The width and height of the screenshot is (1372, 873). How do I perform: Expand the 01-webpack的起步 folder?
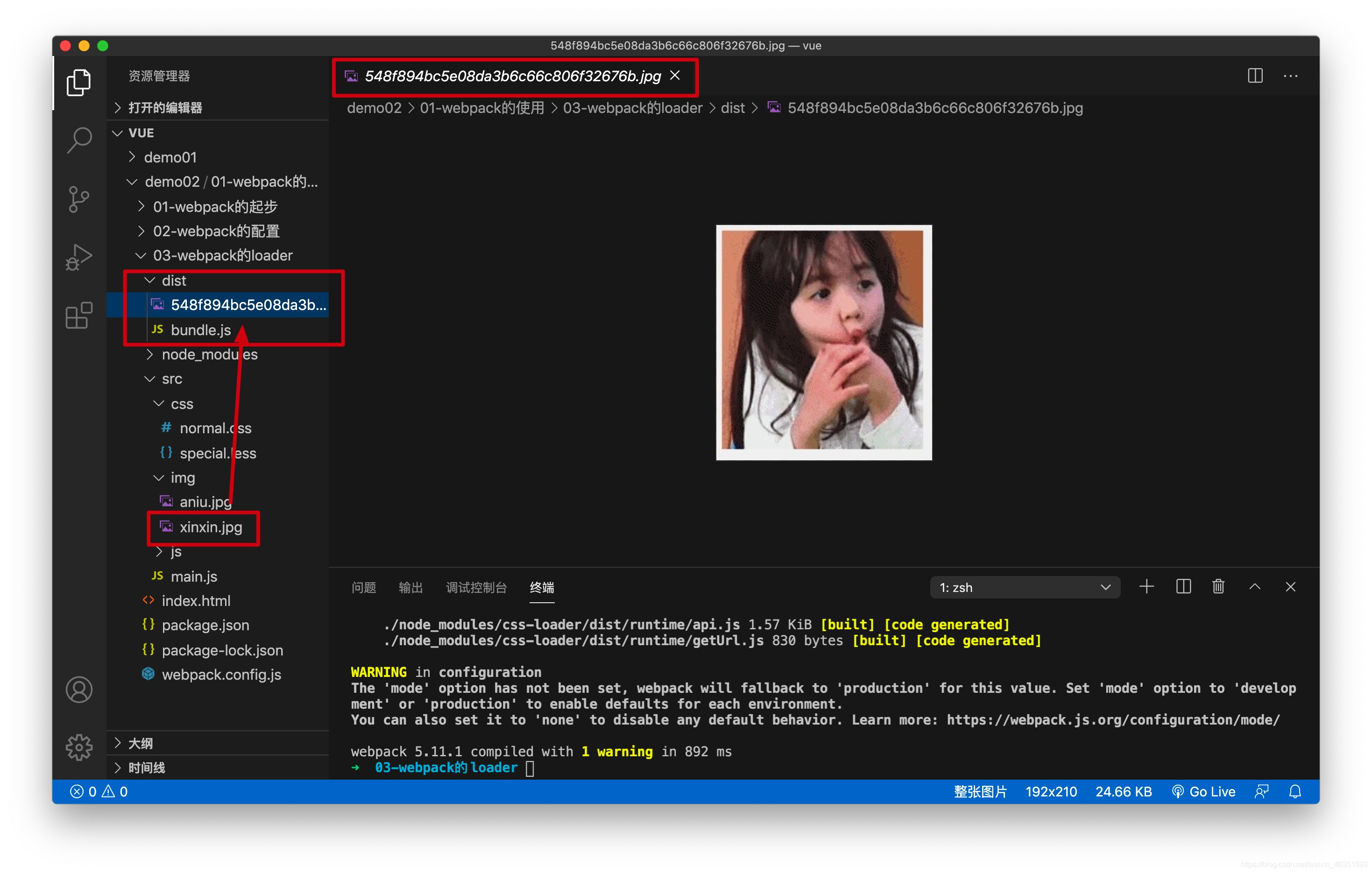point(218,207)
